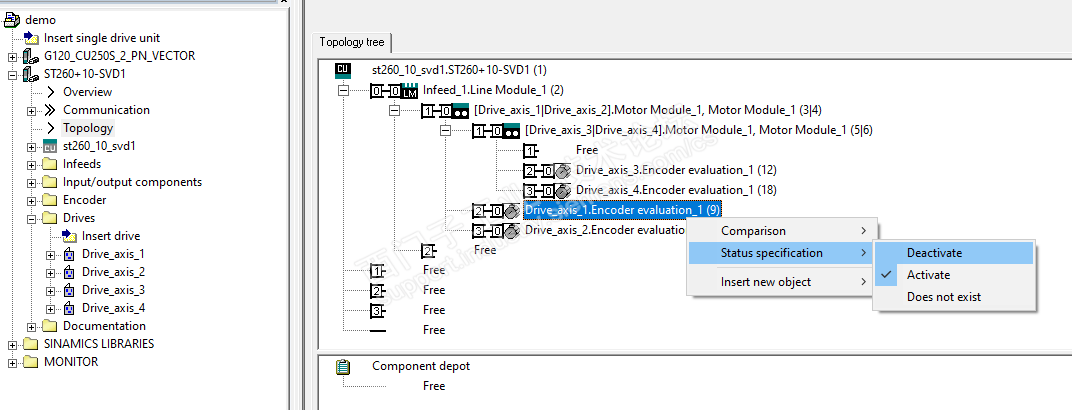Expand the Documentation folder
Image resolution: width=1072 pixels, height=410 pixels.
31,327
